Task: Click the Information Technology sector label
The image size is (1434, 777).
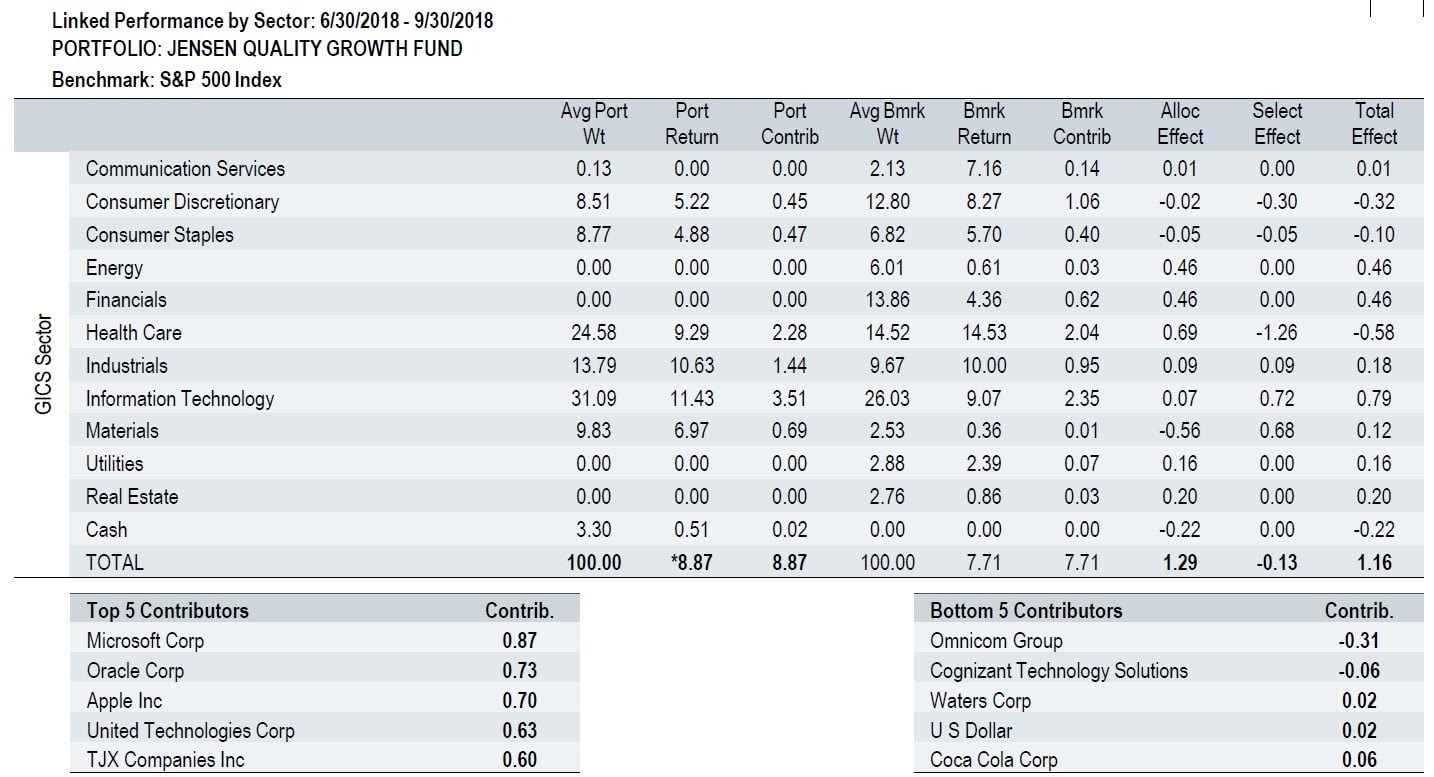Action: pyautogui.click(x=179, y=399)
